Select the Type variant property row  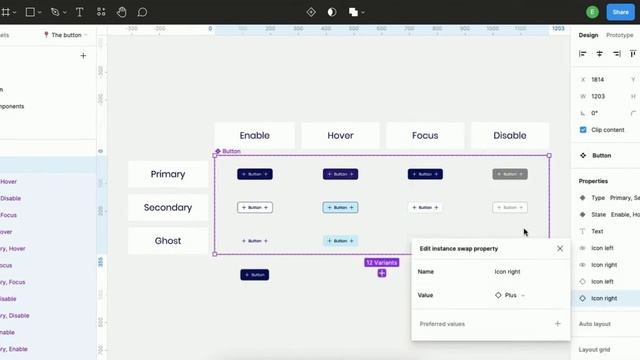point(609,198)
